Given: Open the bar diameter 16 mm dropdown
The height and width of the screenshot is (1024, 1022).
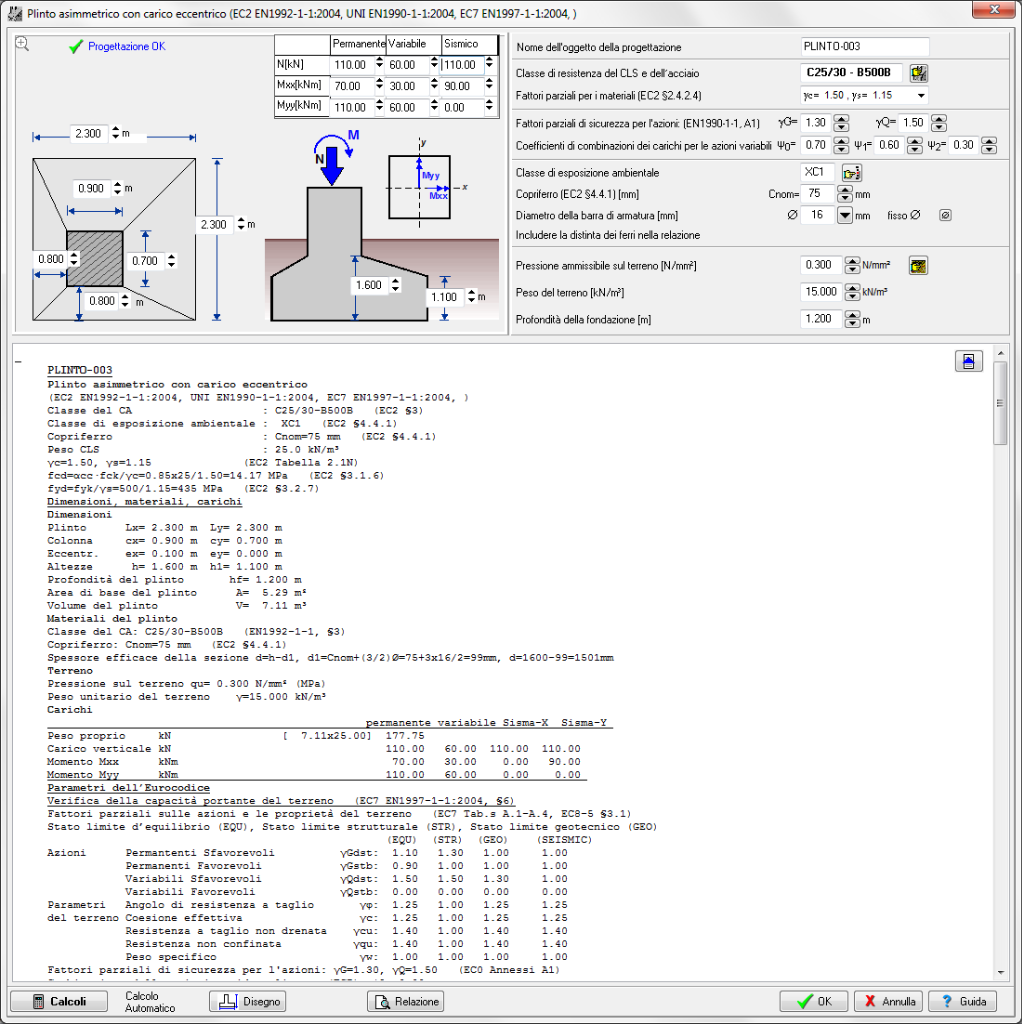Looking at the screenshot, I should 844,216.
